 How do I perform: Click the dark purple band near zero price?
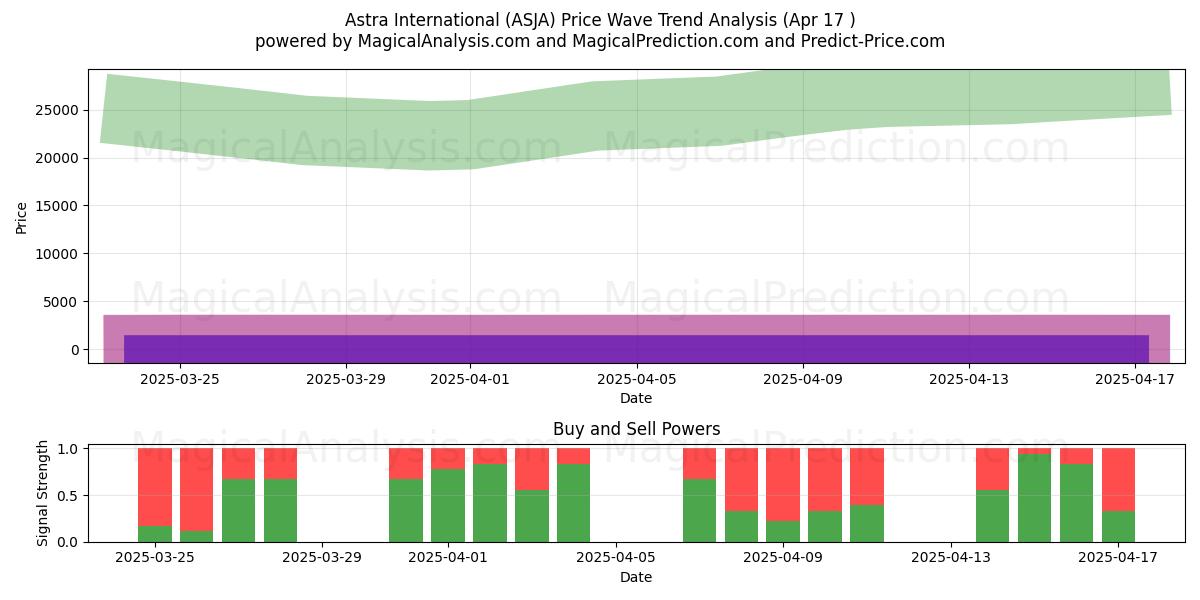pos(636,348)
